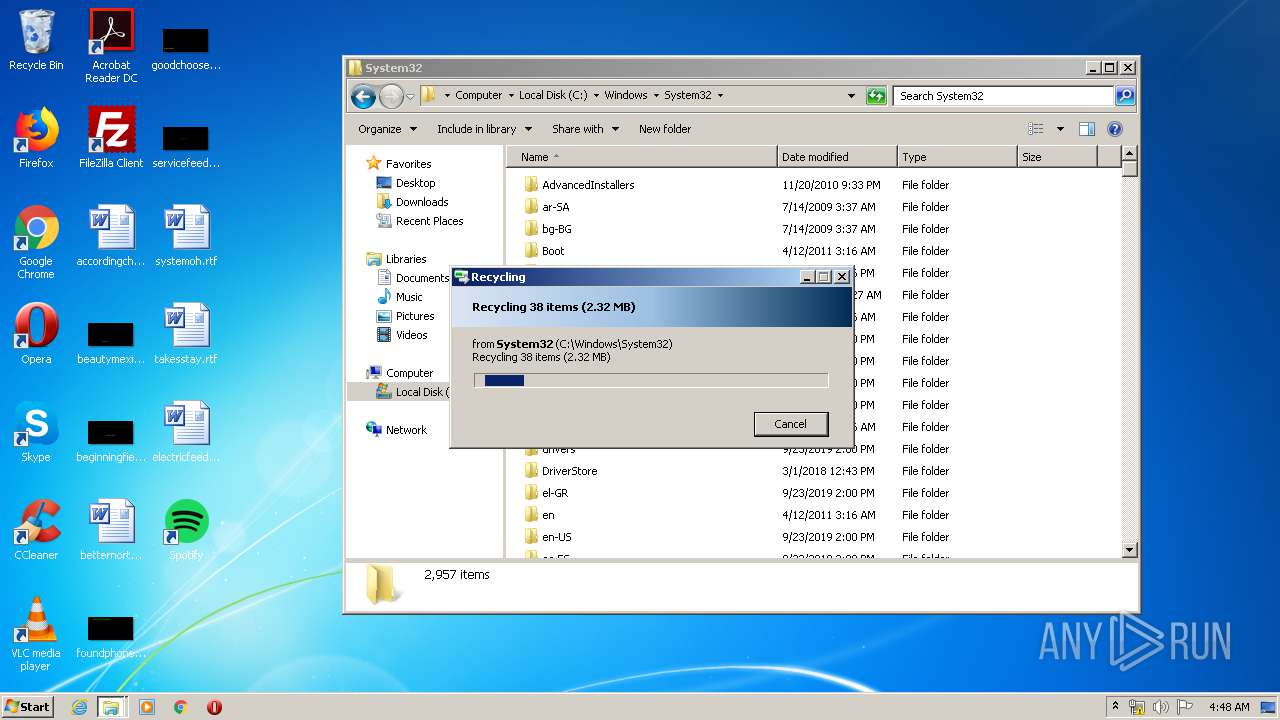Select Libraries in the navigation pane

pyautogui.click(x=406, y=259)
